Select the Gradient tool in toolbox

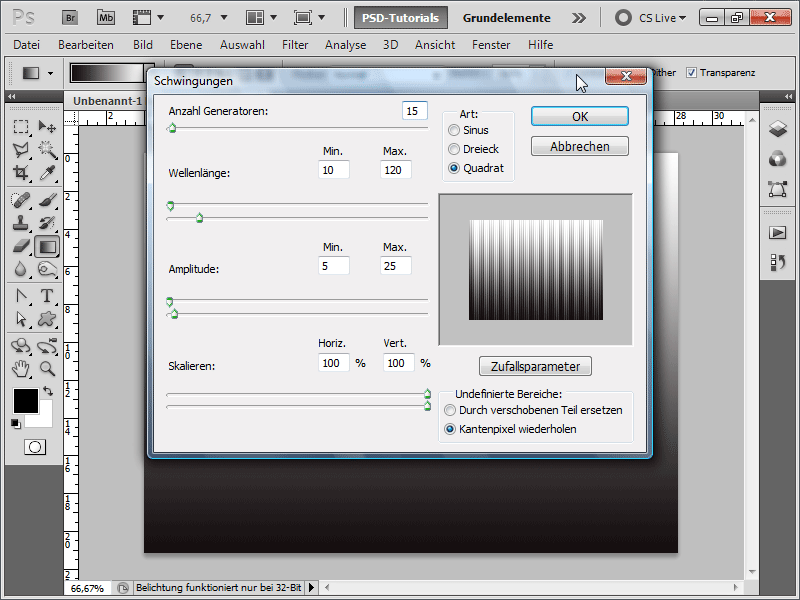coord(47,246)
